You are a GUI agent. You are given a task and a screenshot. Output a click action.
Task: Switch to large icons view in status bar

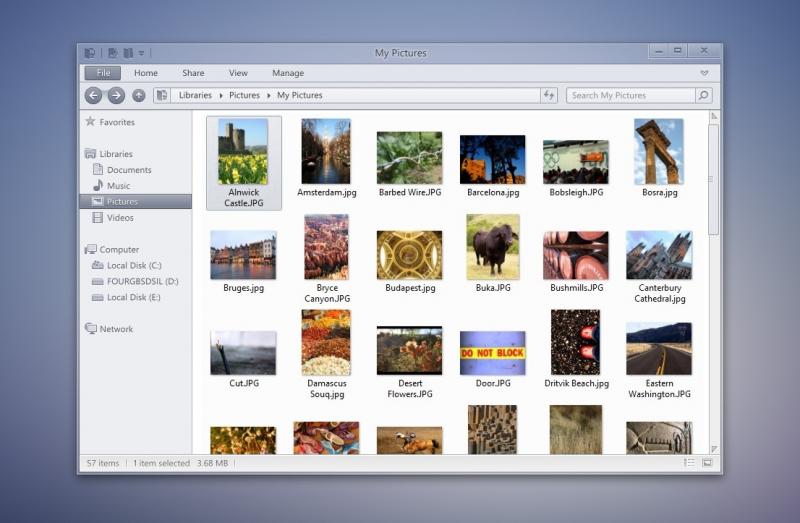pos(707,463)
